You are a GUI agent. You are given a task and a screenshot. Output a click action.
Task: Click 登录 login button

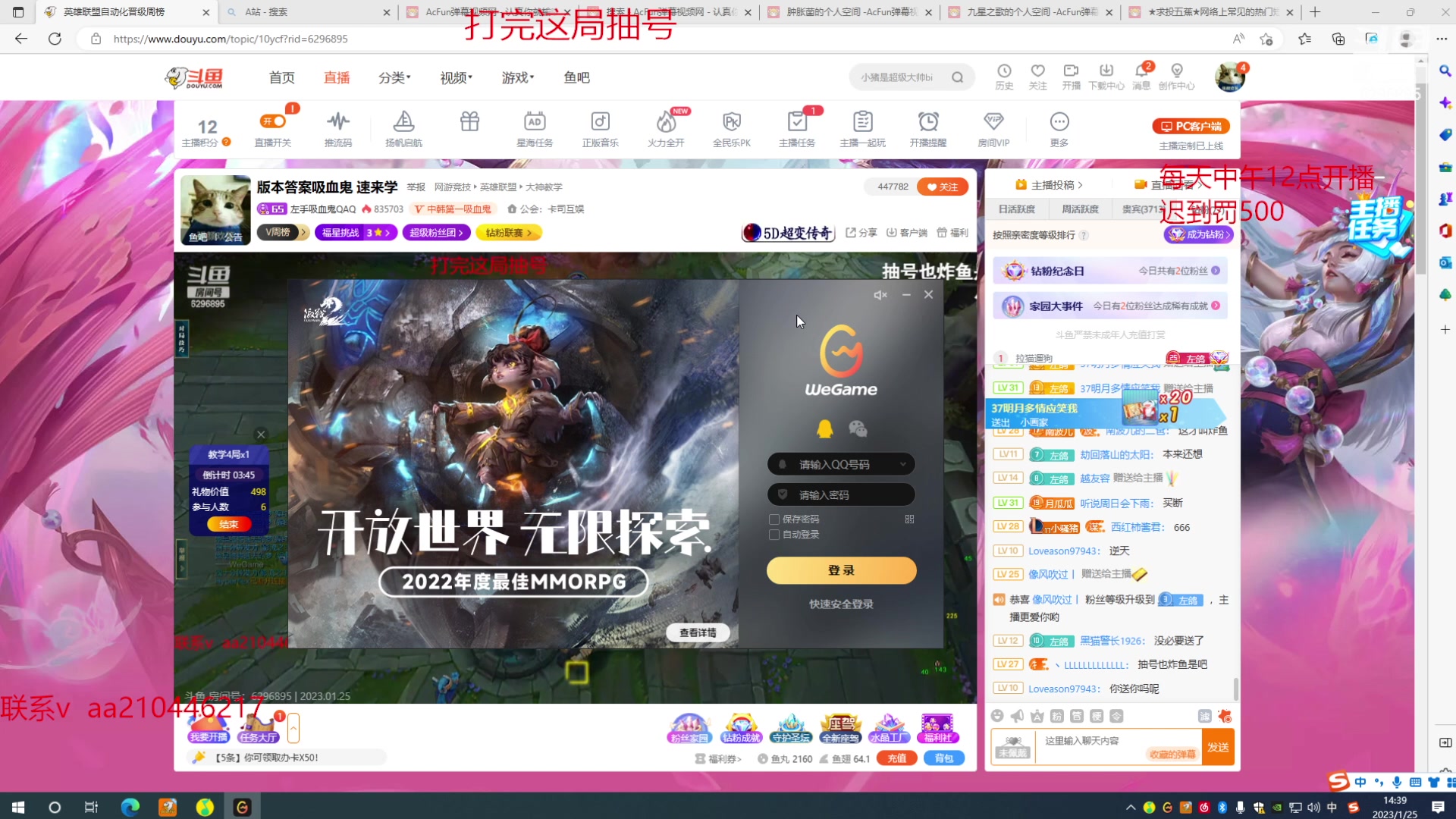[841, 570]
